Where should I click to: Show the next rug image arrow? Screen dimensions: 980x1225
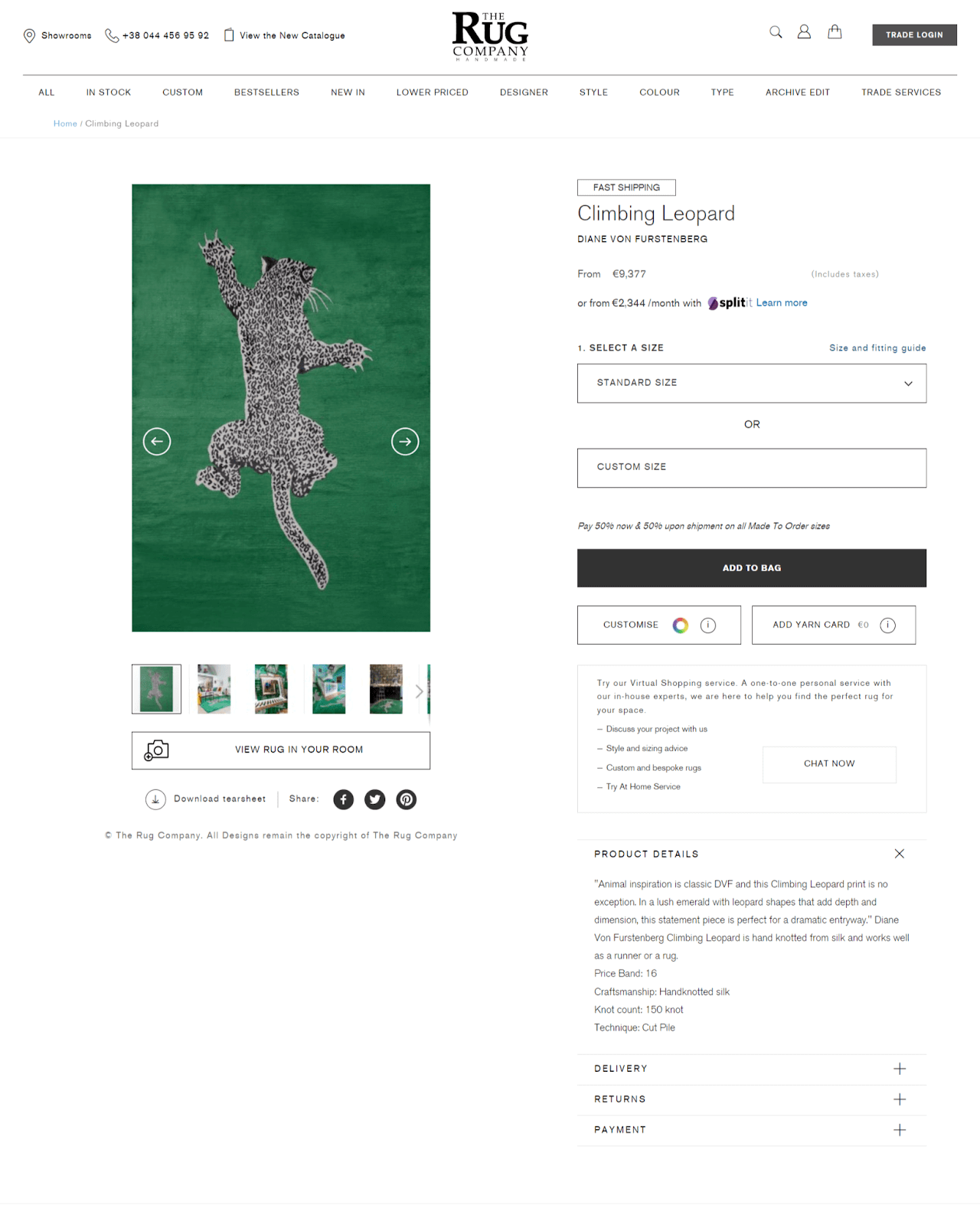point(405,441)
